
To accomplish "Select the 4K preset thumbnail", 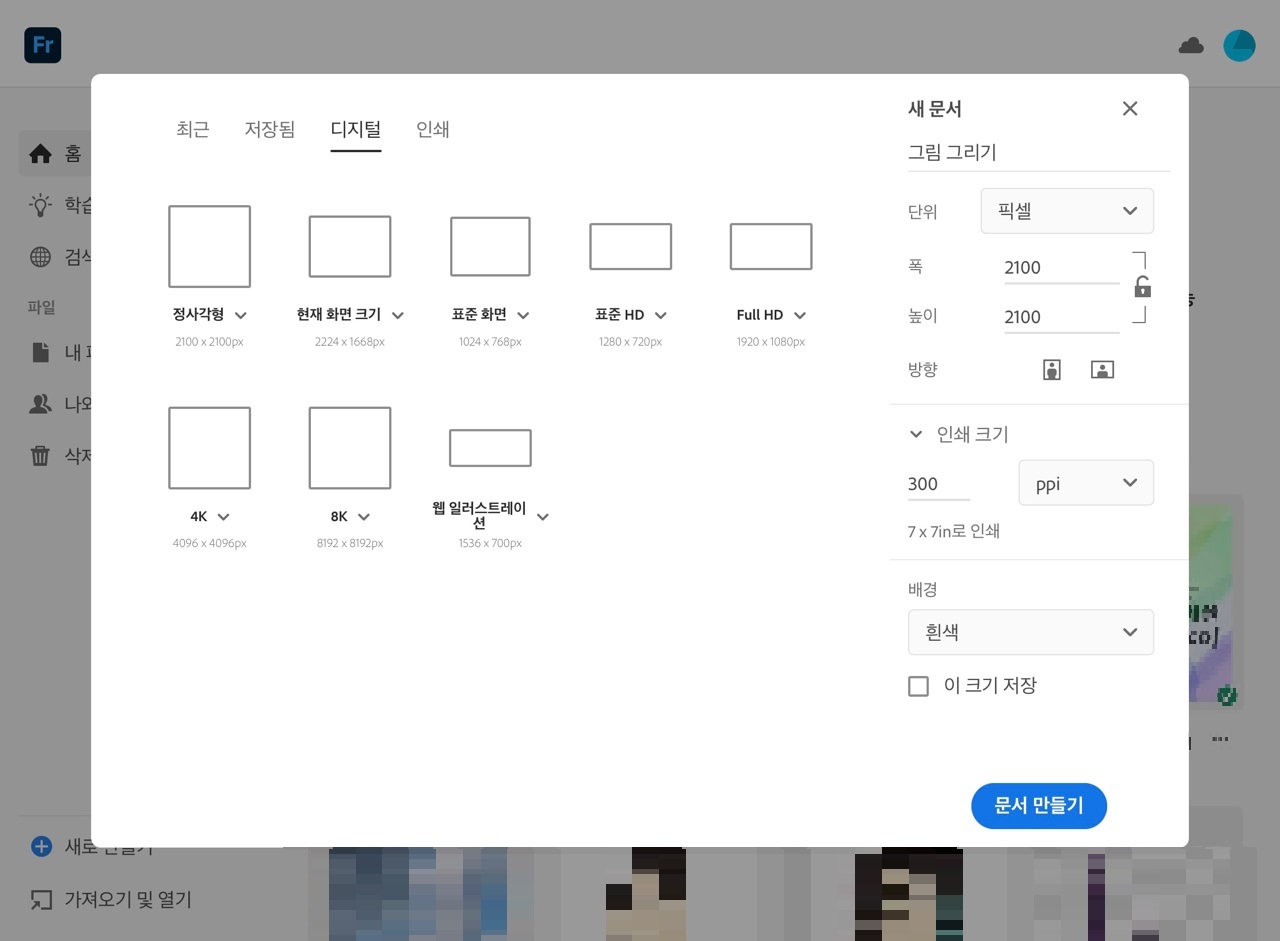I will coord(209,448).
